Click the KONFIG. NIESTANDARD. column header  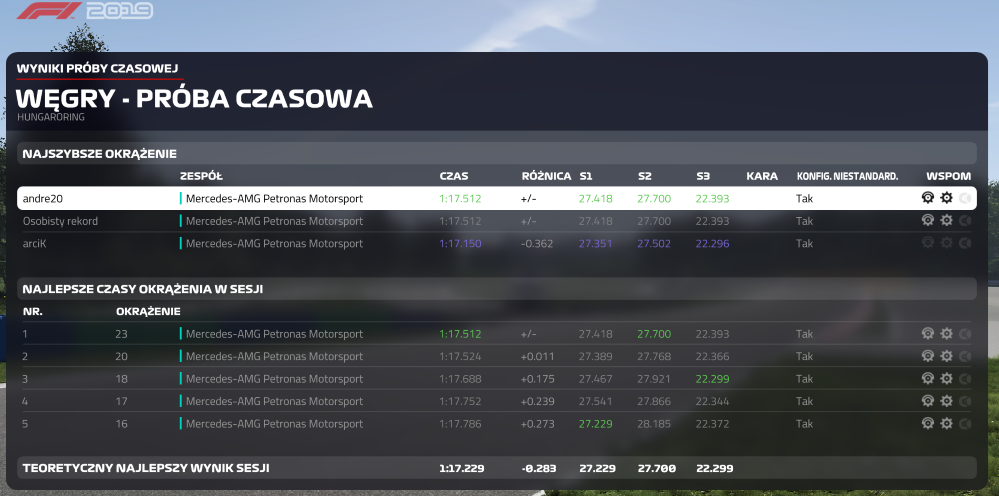(x=847, y=176)
